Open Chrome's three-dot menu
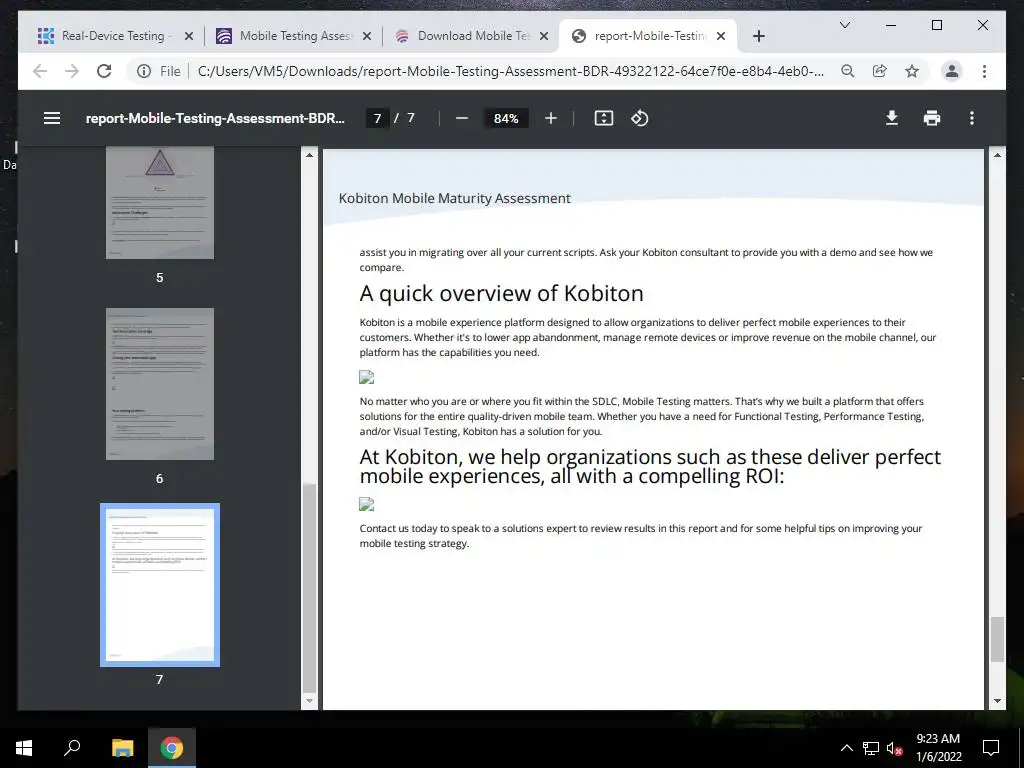This screenshot has height=768, width=1024. tap(984, 71)
